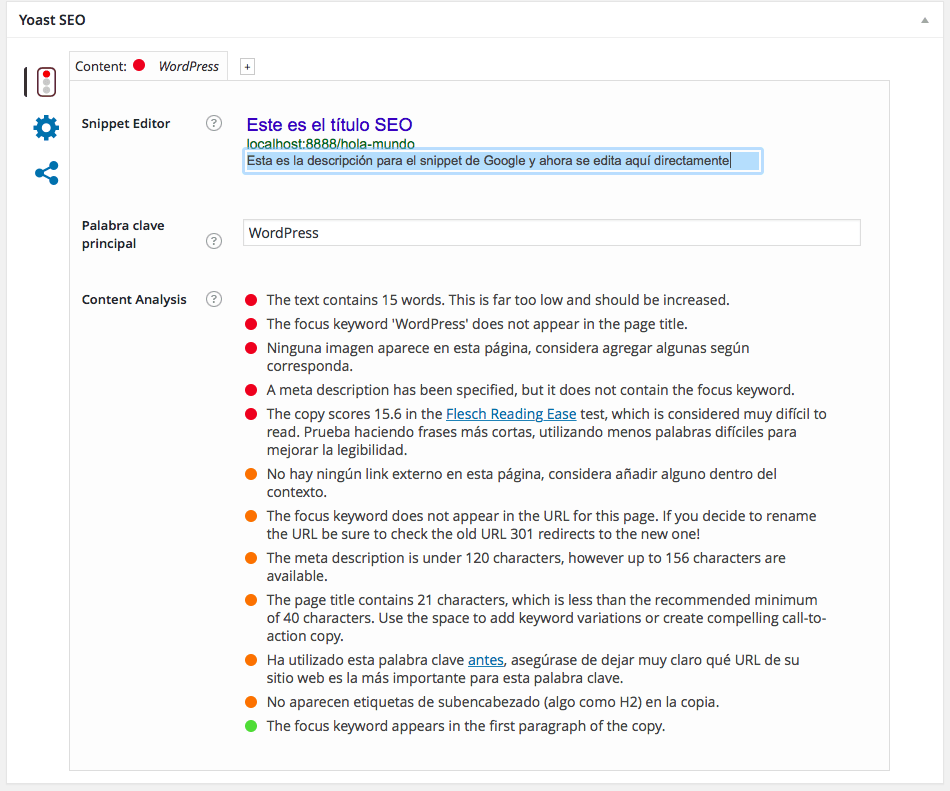The image size is (950, 791).
Task: Add a new keyword tab with plus button
Action: point(247,67)
